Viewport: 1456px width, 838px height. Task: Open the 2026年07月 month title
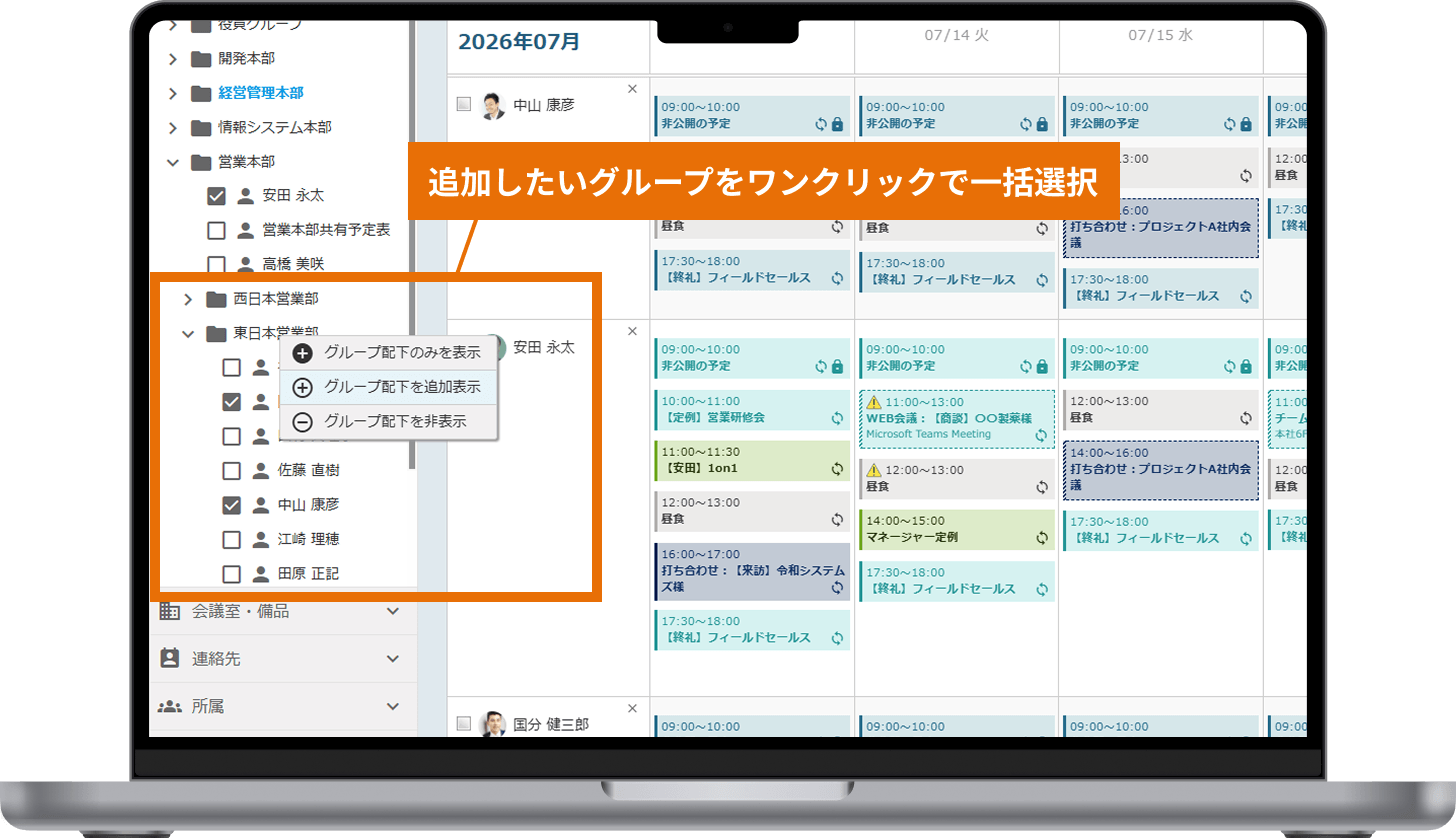(x=518, y=42)
